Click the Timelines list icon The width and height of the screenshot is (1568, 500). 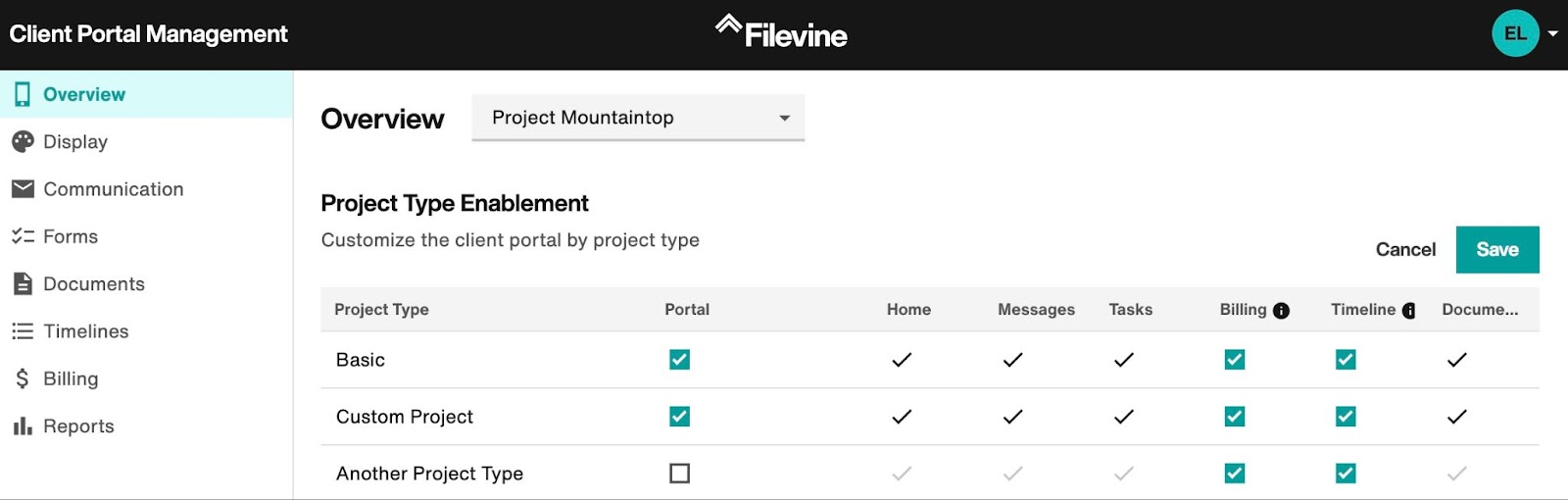23,331
